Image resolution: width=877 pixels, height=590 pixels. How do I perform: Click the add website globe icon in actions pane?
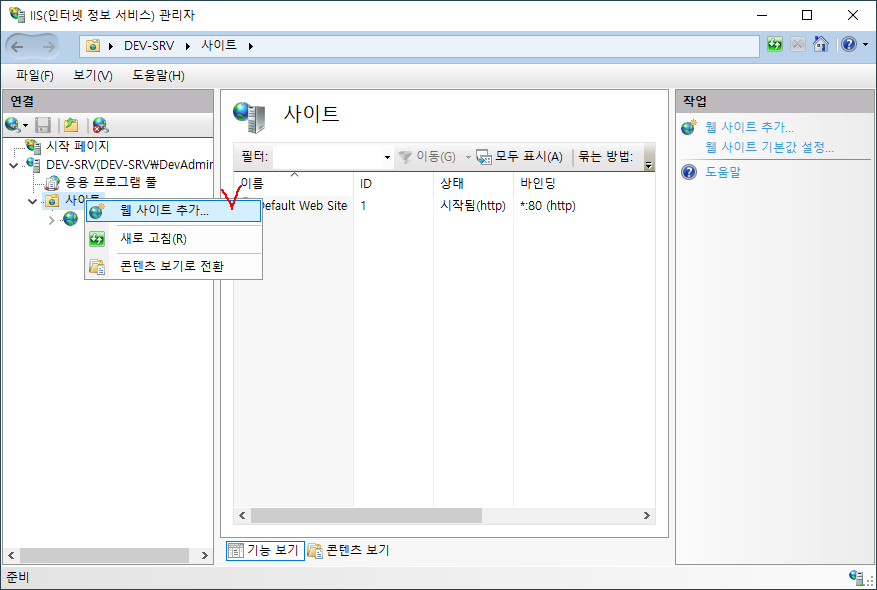[689, 128]
